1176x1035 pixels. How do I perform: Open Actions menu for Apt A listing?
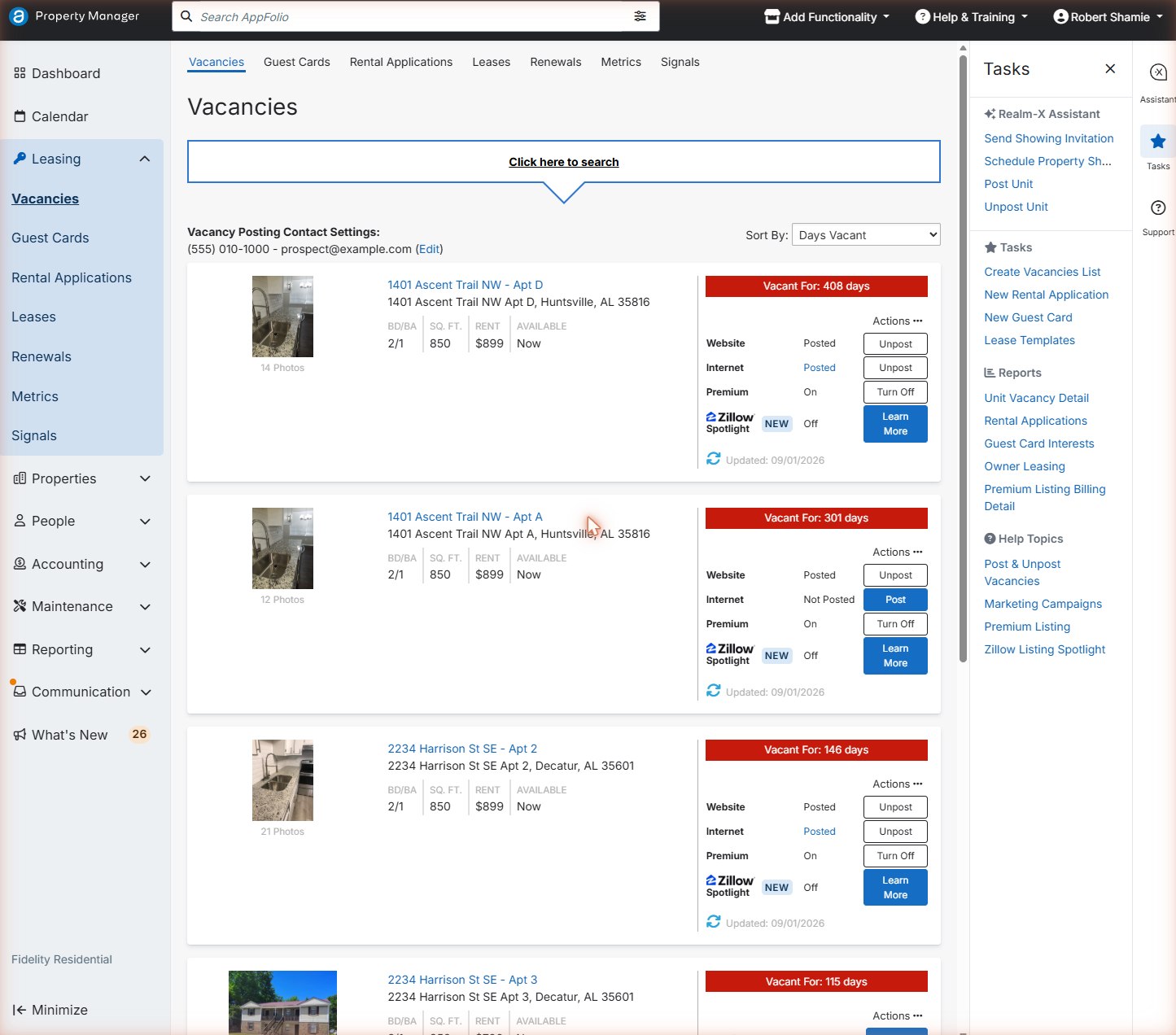[x=898, y=552]
